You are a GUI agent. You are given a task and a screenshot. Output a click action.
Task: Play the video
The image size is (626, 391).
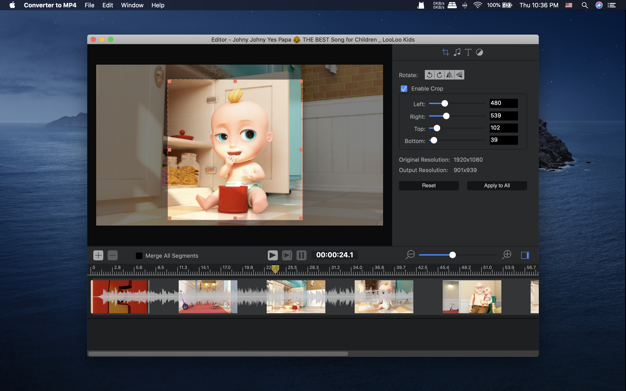pos(273,255)
